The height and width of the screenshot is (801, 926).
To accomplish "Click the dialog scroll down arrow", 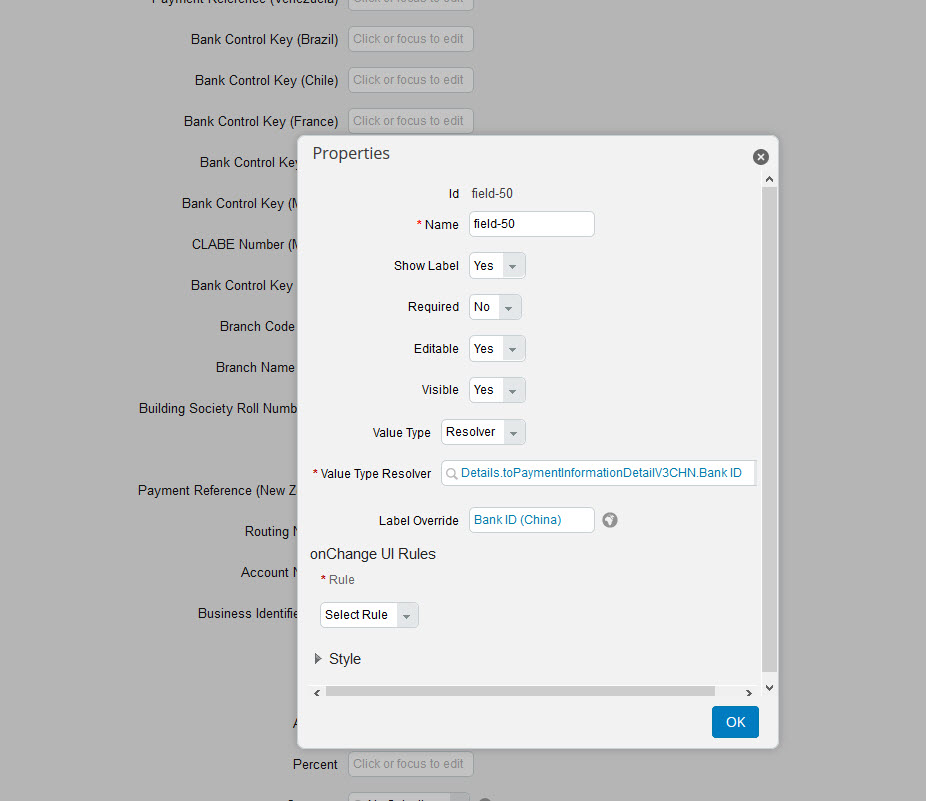I will point(769,688).
